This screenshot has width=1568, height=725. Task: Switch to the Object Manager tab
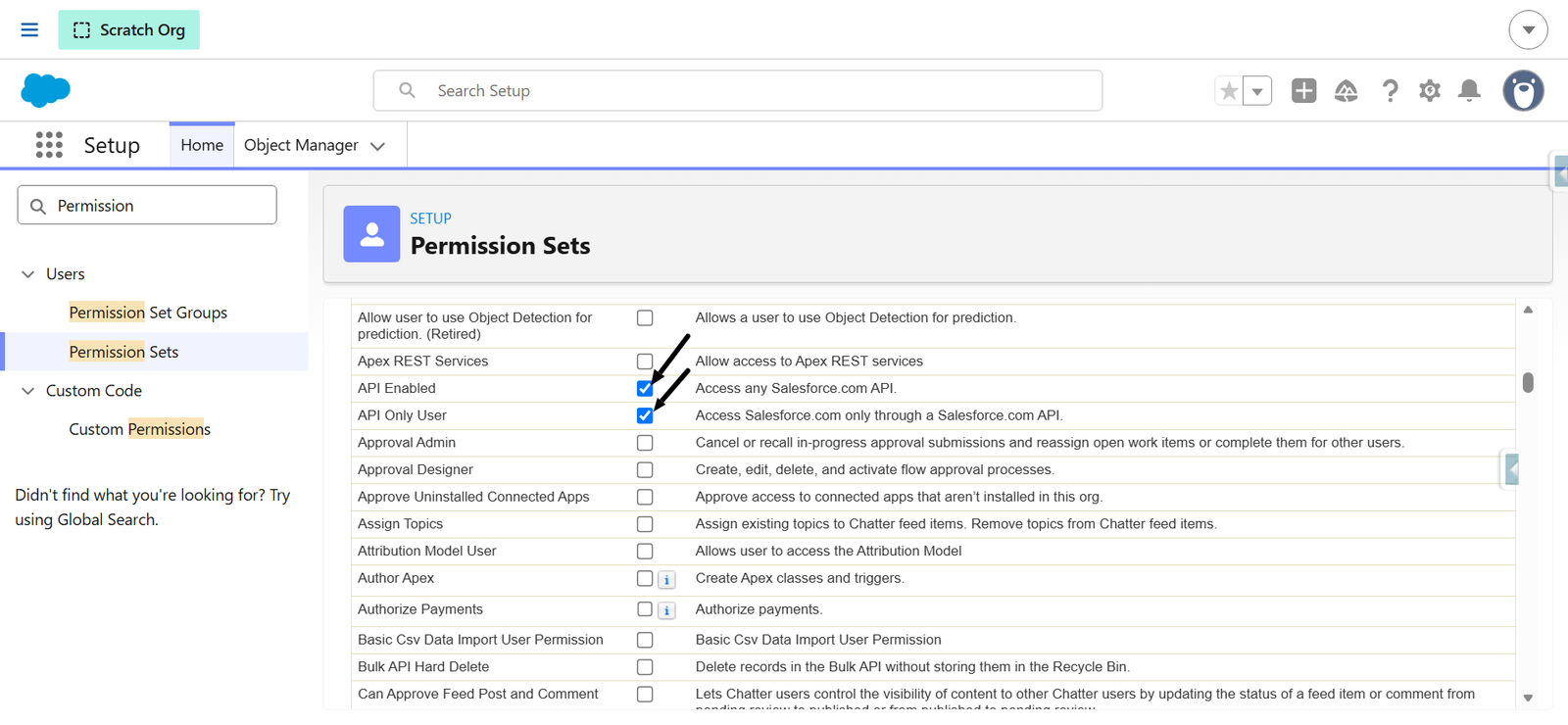point(301,145)
